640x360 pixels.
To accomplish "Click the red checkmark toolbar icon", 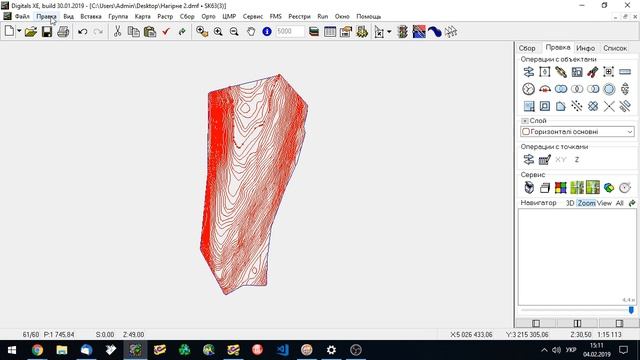I will (x=166, y=31).
